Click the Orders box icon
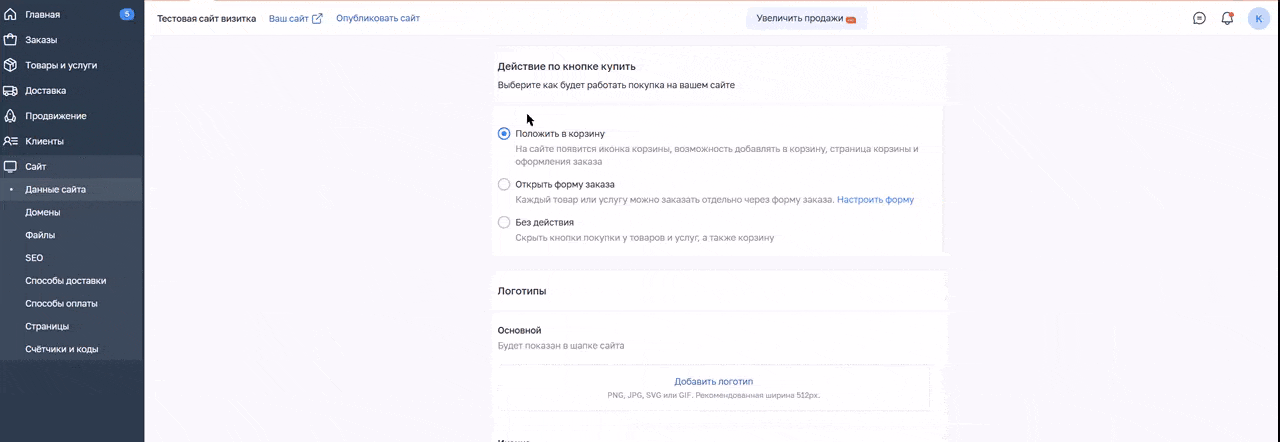The image size is (1280, 442). tap(11, 40)
